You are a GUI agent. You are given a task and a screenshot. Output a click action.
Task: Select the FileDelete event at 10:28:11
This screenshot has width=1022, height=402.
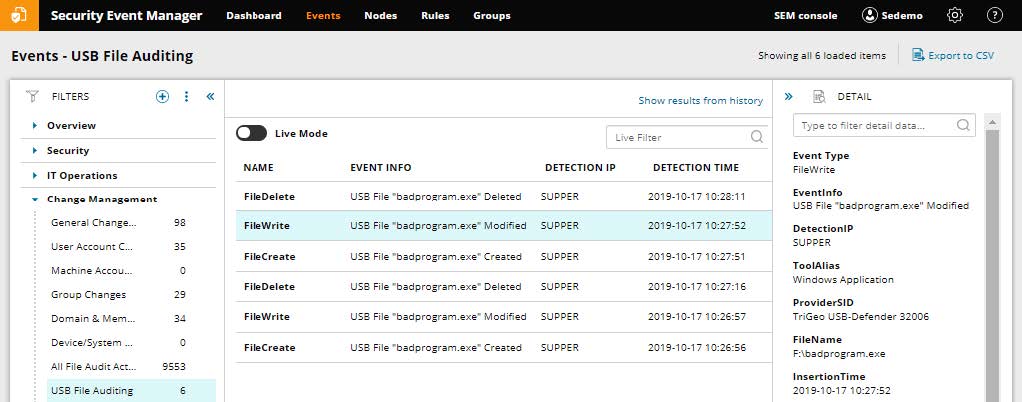click(504, 196)
